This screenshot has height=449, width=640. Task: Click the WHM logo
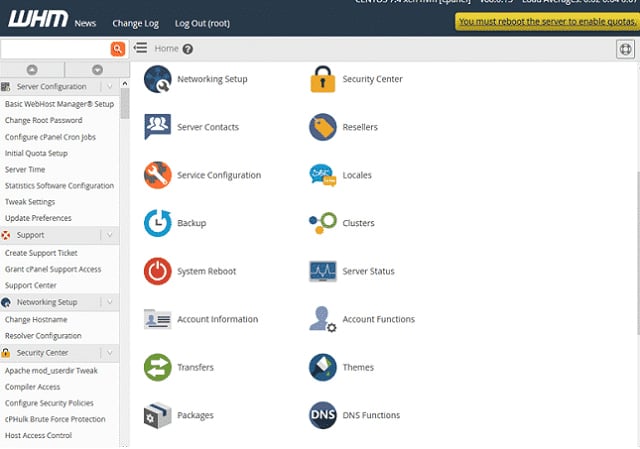tap(38, 20)
